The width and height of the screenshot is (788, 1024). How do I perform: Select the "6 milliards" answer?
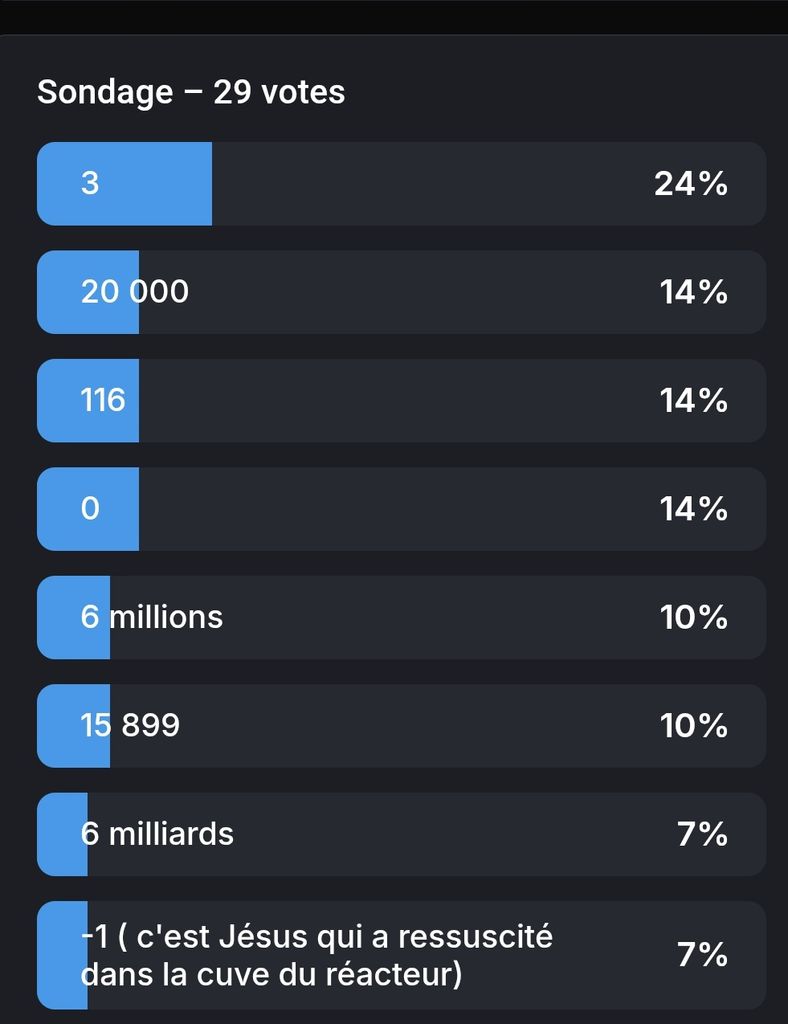(157, 834)
